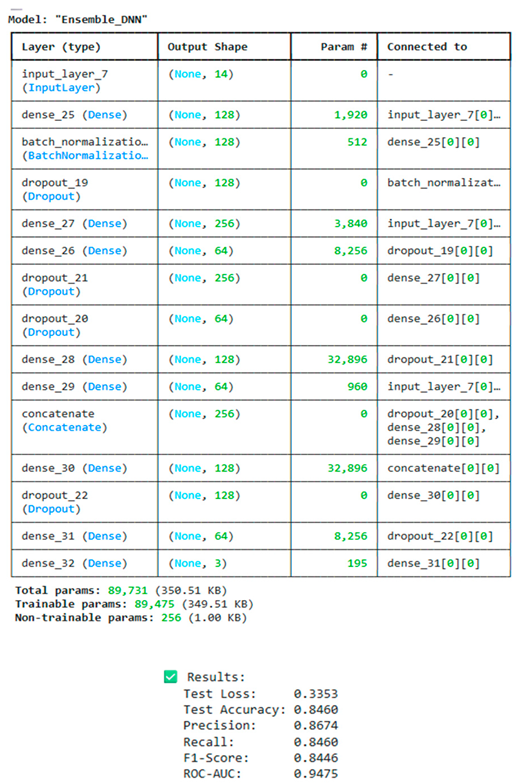Click the "dense_26[0][0]" connected-to entry
The image size is (518, 784).
(434, 318)
